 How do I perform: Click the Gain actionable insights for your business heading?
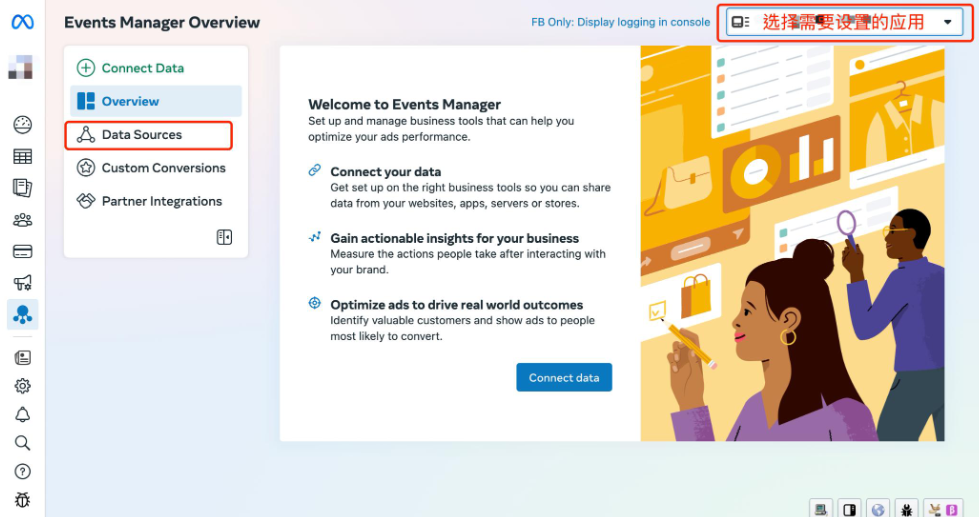pyautogui.click(x=455, y=239)
